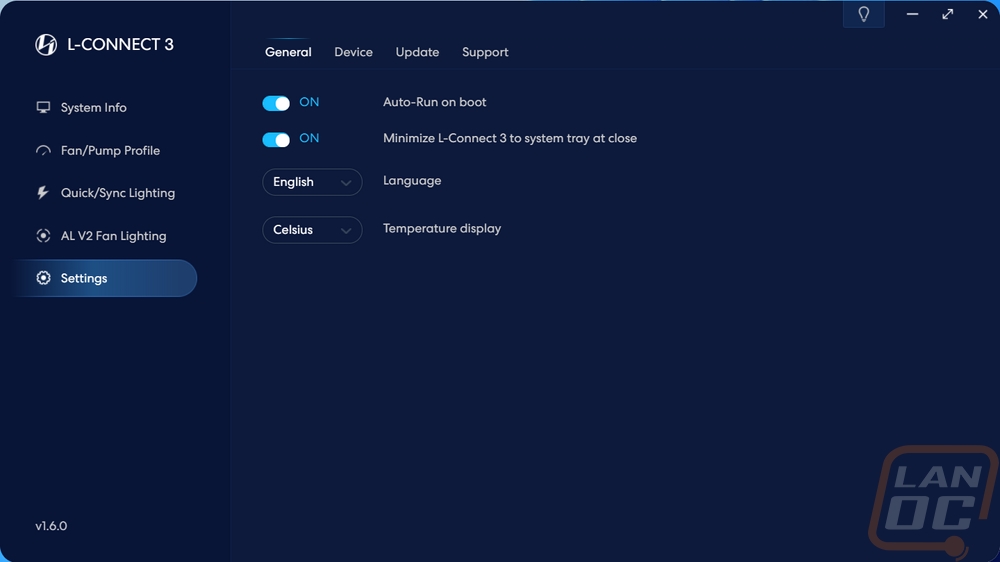Maximize the window with the expand arrows
The height and width of the screenshot is (562, 1000).
pos(948,14)
